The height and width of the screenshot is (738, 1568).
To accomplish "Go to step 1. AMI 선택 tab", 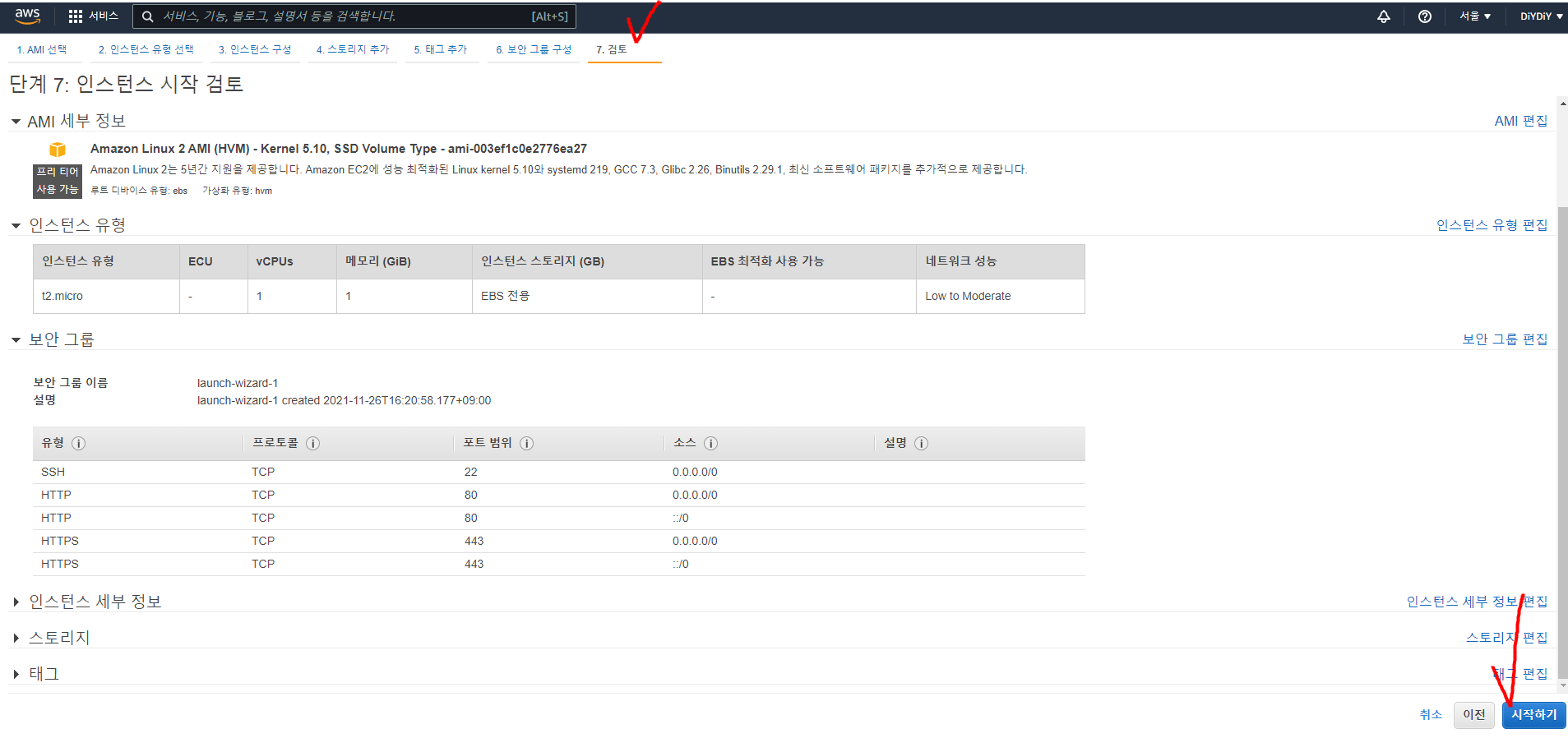I will coord(42,50).
